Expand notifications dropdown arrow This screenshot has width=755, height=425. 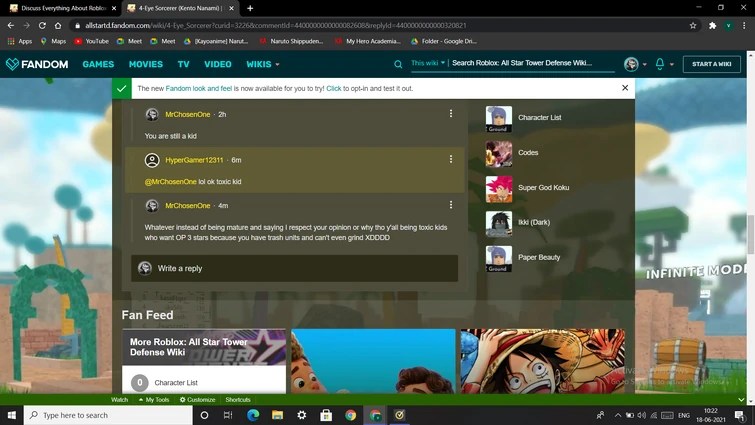(x=672, y=64)
